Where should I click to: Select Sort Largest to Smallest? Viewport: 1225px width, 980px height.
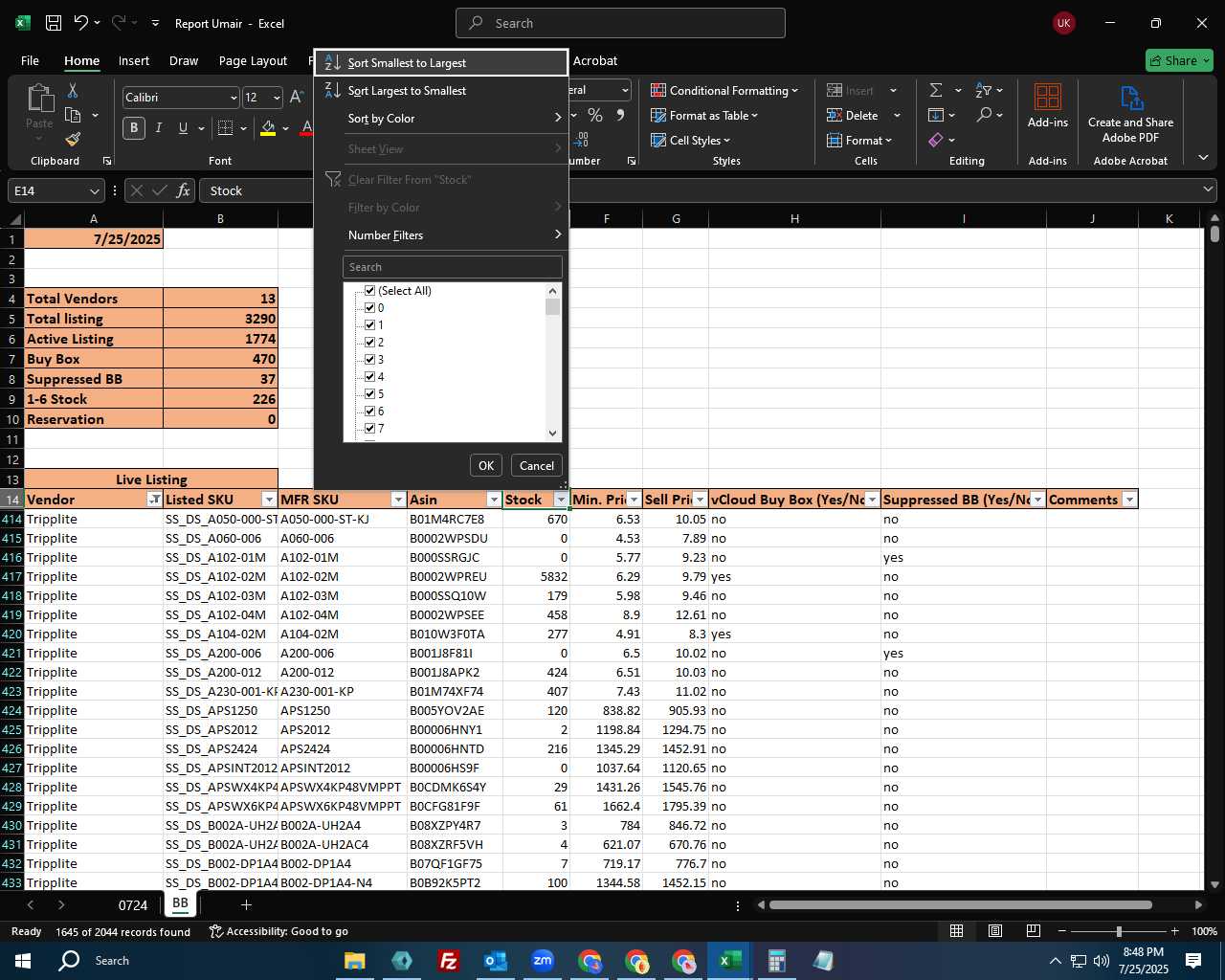click(x=441, y=91)
